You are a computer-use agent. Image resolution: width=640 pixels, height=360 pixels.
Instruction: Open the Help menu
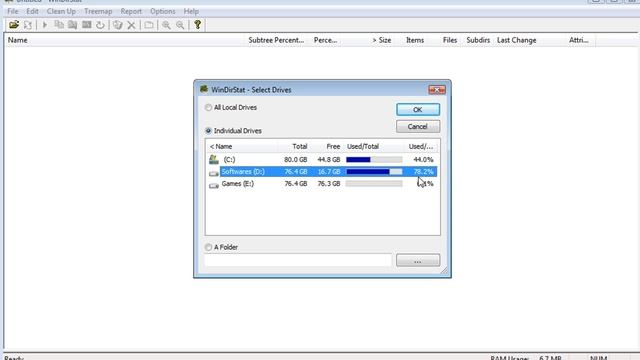[191, 11]
